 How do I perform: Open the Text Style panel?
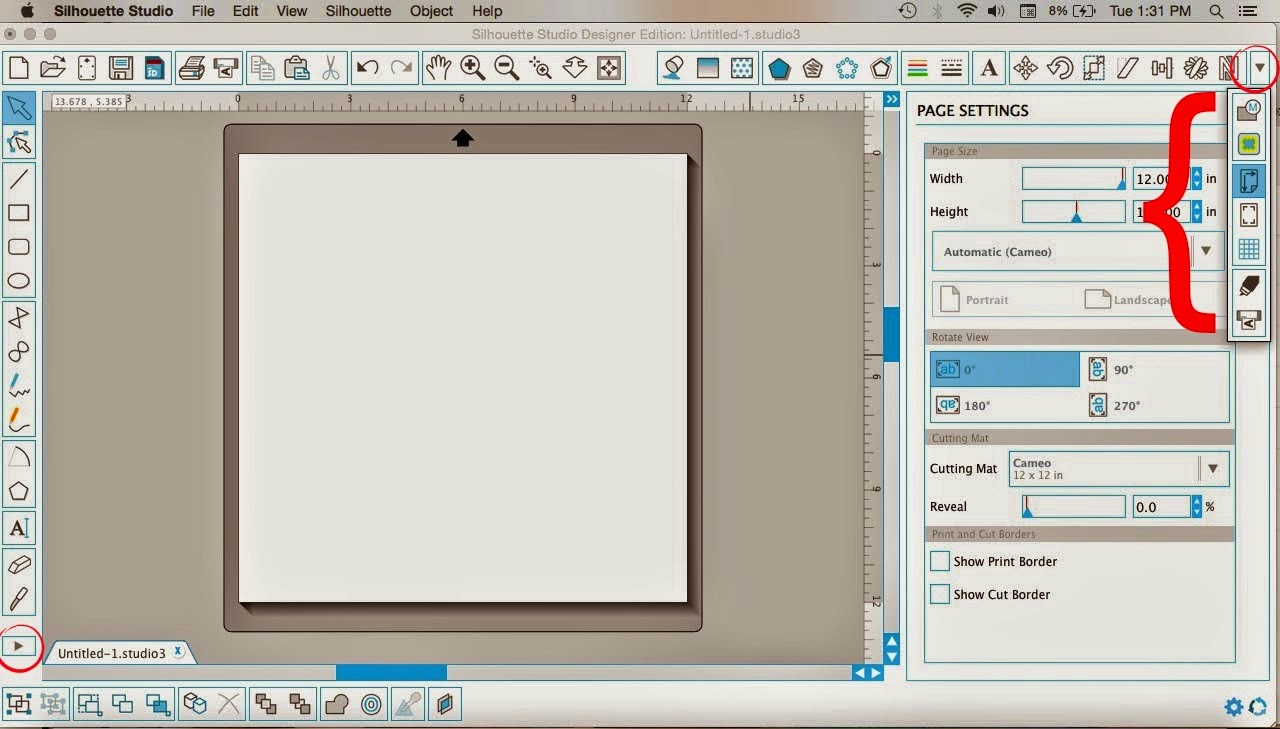[x=988, y=68]
